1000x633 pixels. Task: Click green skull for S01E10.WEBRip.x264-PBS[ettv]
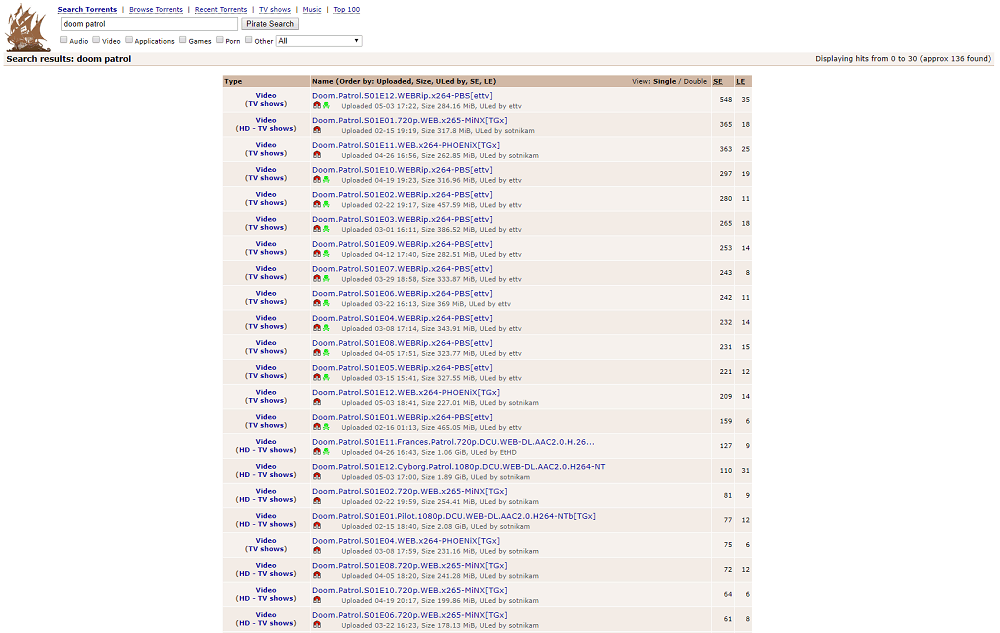[326, 180]
